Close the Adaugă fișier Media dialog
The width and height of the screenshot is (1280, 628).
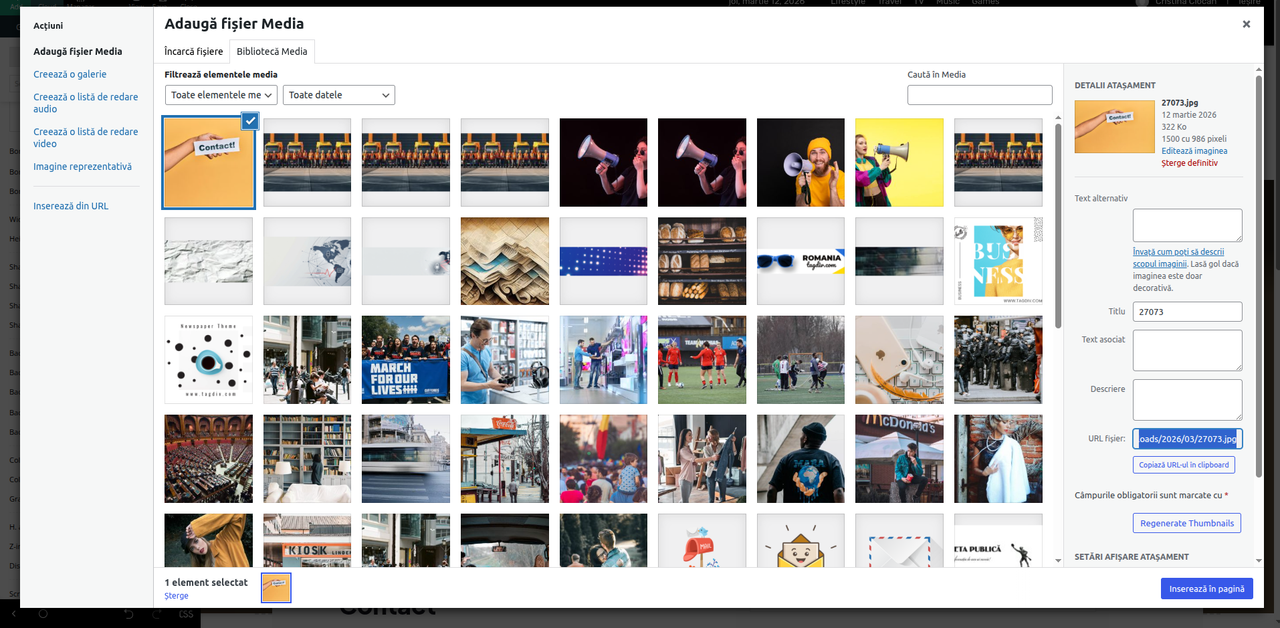click(x=1246, y=24)
